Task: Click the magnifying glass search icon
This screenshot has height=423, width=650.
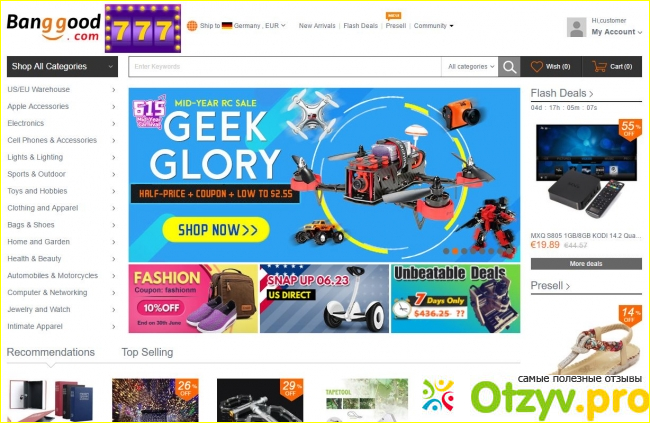Action: (x=509, y=67)
